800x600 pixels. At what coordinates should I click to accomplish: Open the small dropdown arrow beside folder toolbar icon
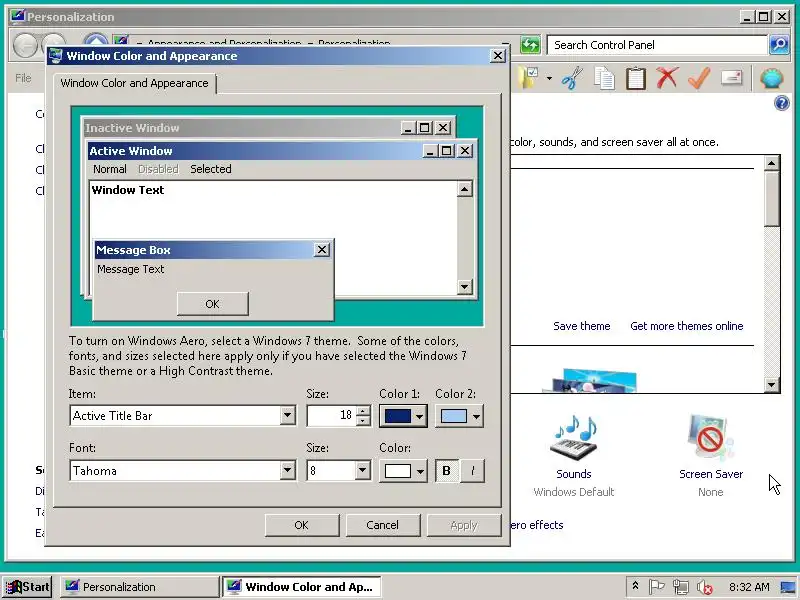click(549, 79)
